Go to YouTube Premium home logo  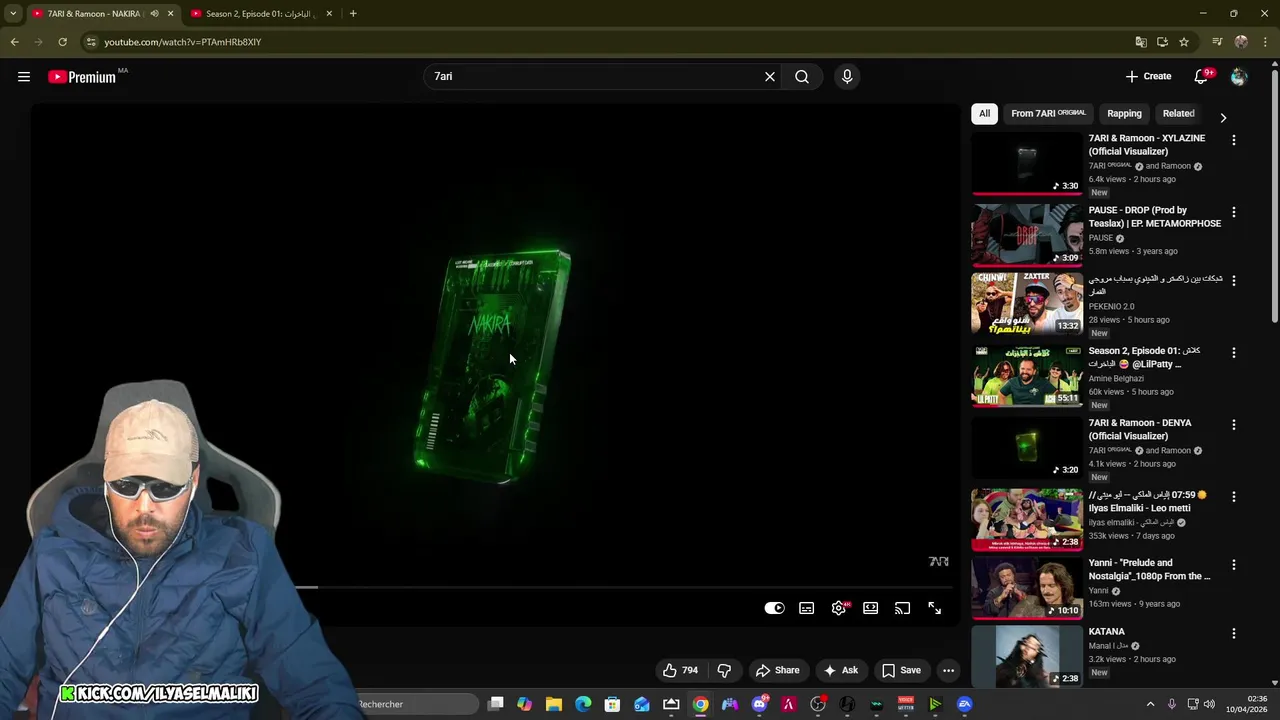82,77
